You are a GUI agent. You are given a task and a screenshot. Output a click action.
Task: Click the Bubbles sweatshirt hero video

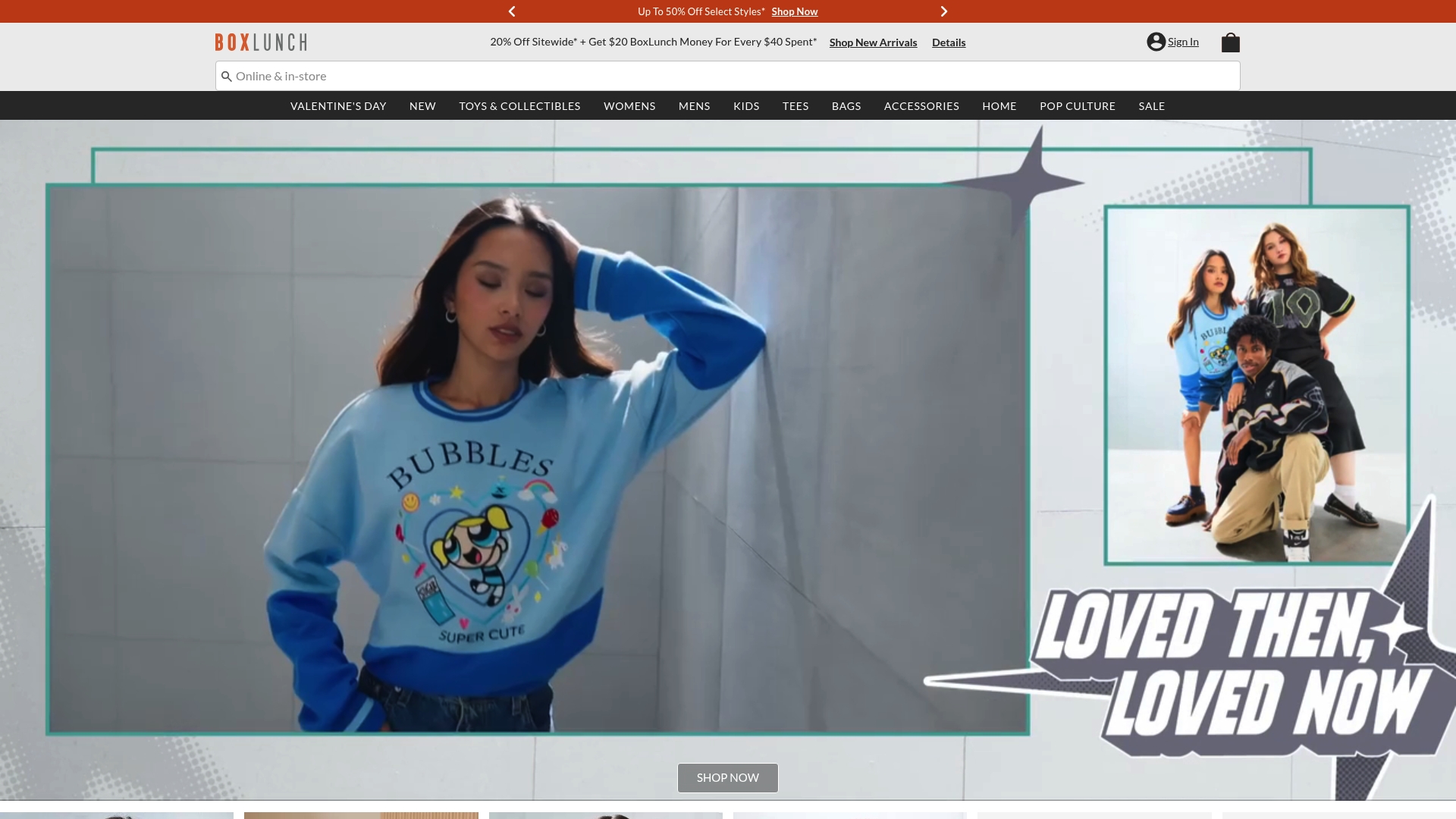(x=538, y=460)
